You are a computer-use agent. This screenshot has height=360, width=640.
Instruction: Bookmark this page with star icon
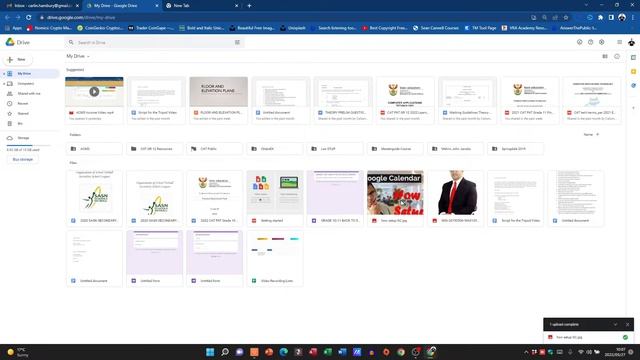[566, 18]
